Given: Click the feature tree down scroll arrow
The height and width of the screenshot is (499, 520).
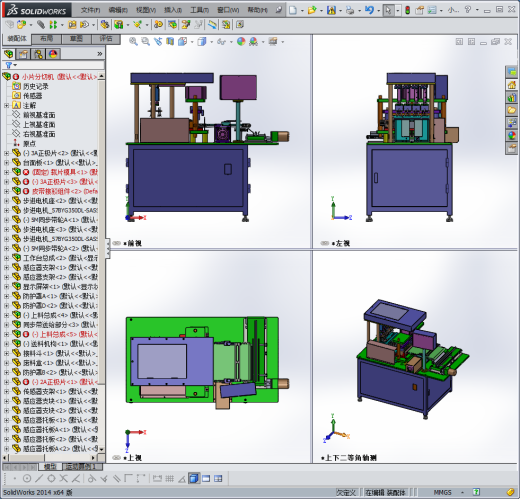Looking at the screenshot, I should pos(101,449).
